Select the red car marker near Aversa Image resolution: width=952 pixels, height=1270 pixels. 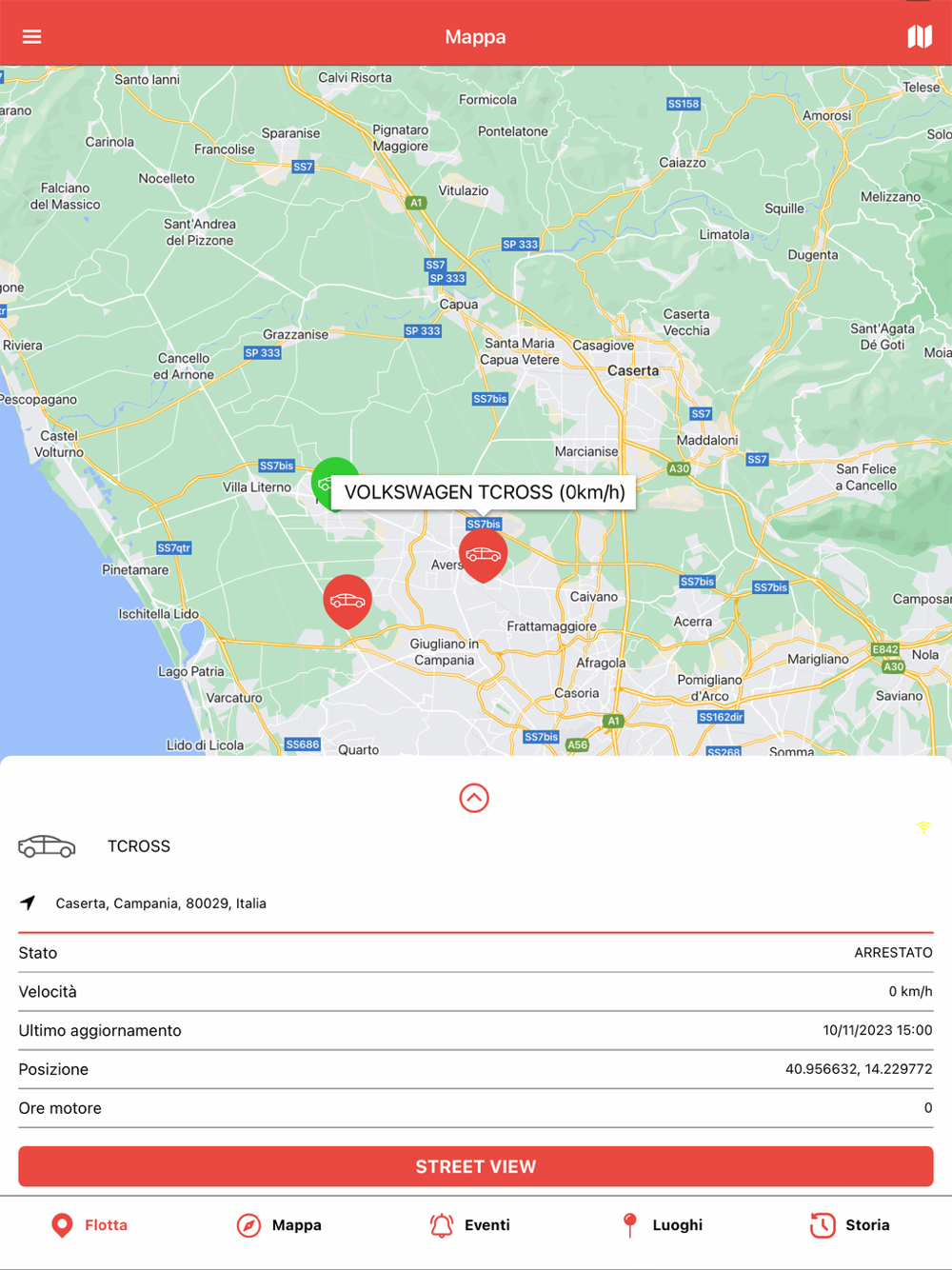pos(483,555)
